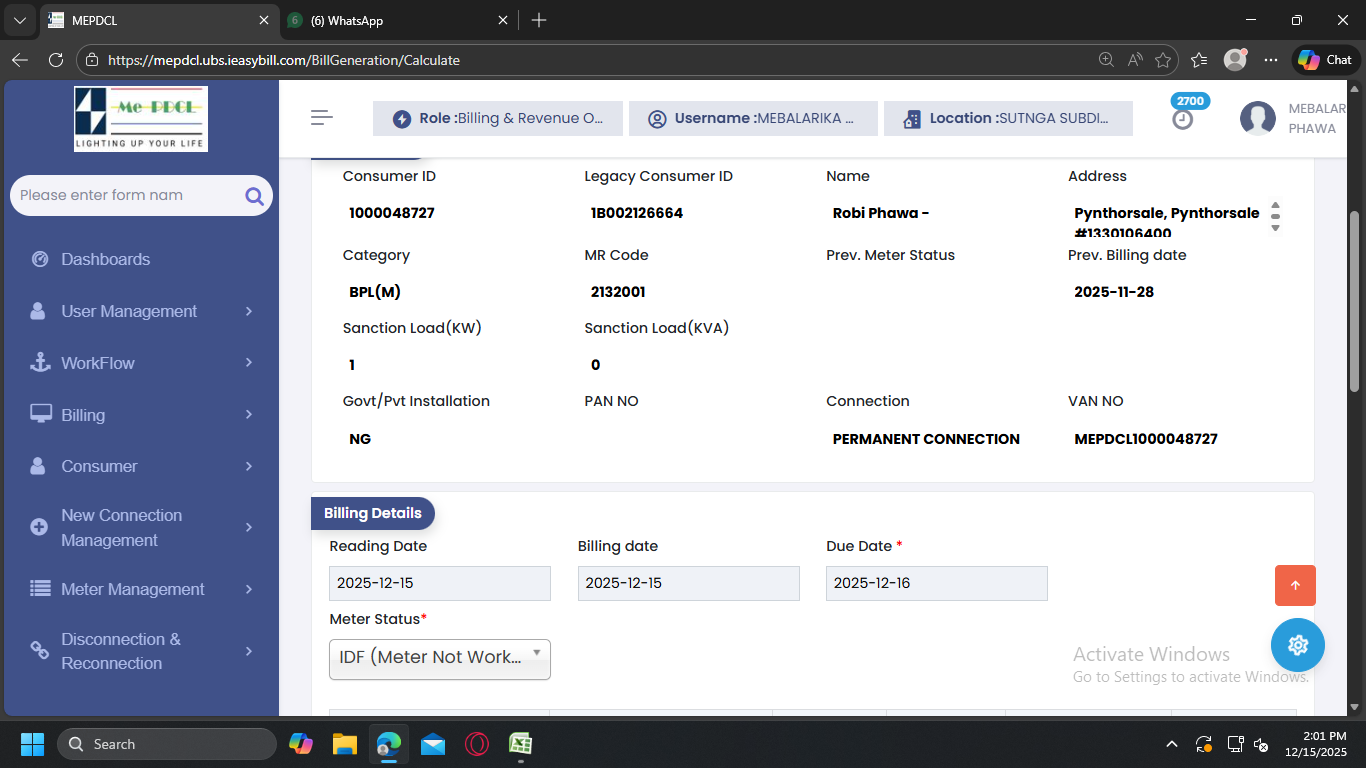Click the Due Date input field
The width and height of the screenshot is (1366, 768).
(936, 583)
